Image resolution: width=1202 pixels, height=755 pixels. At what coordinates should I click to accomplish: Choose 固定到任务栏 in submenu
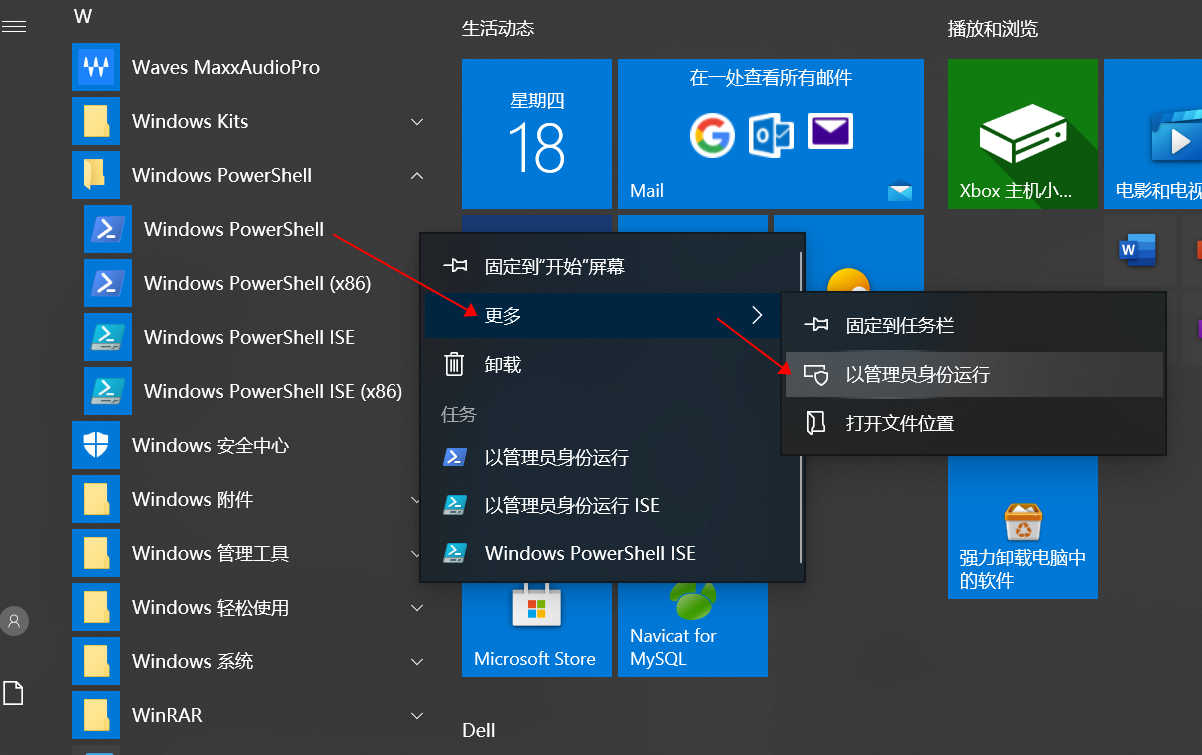click(974, 325)
